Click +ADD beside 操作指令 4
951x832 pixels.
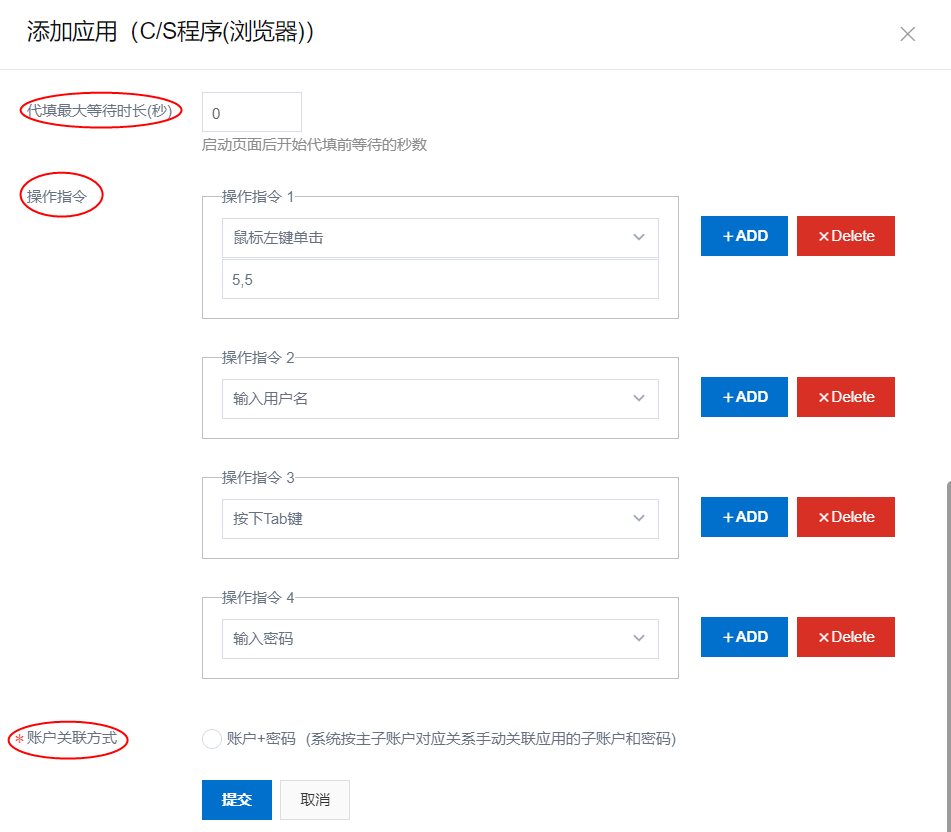coord(744,637)
